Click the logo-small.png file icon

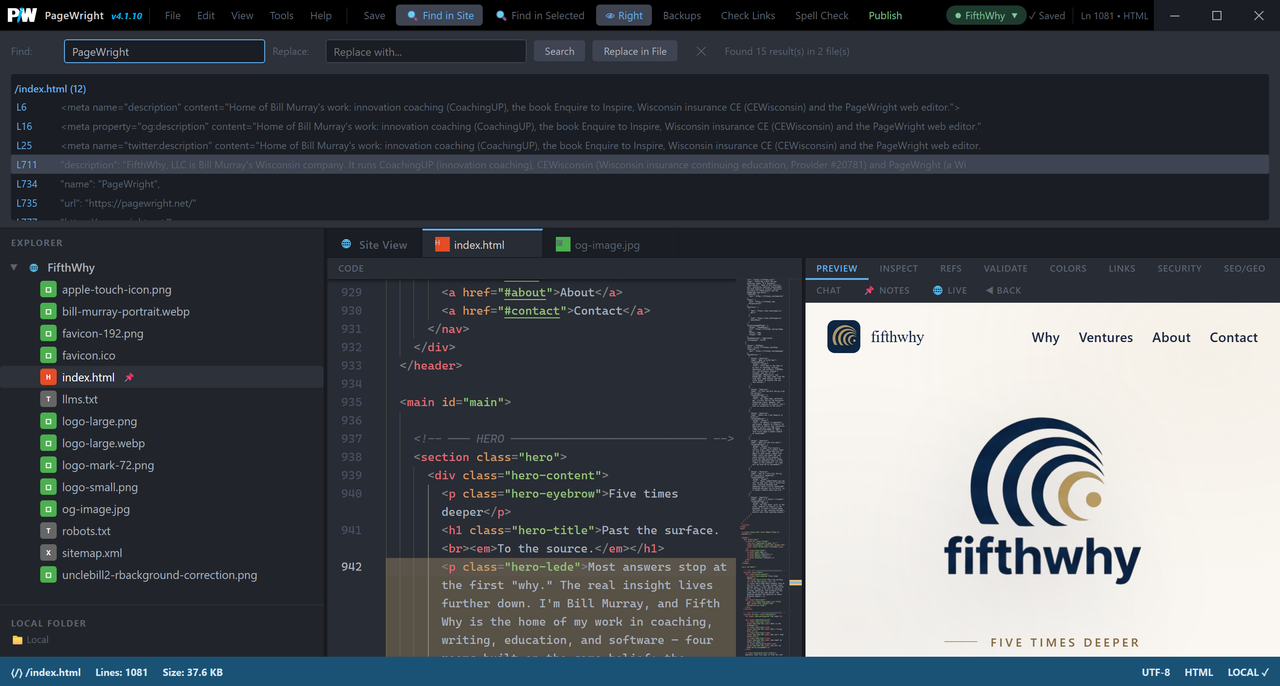click(48, 487)
